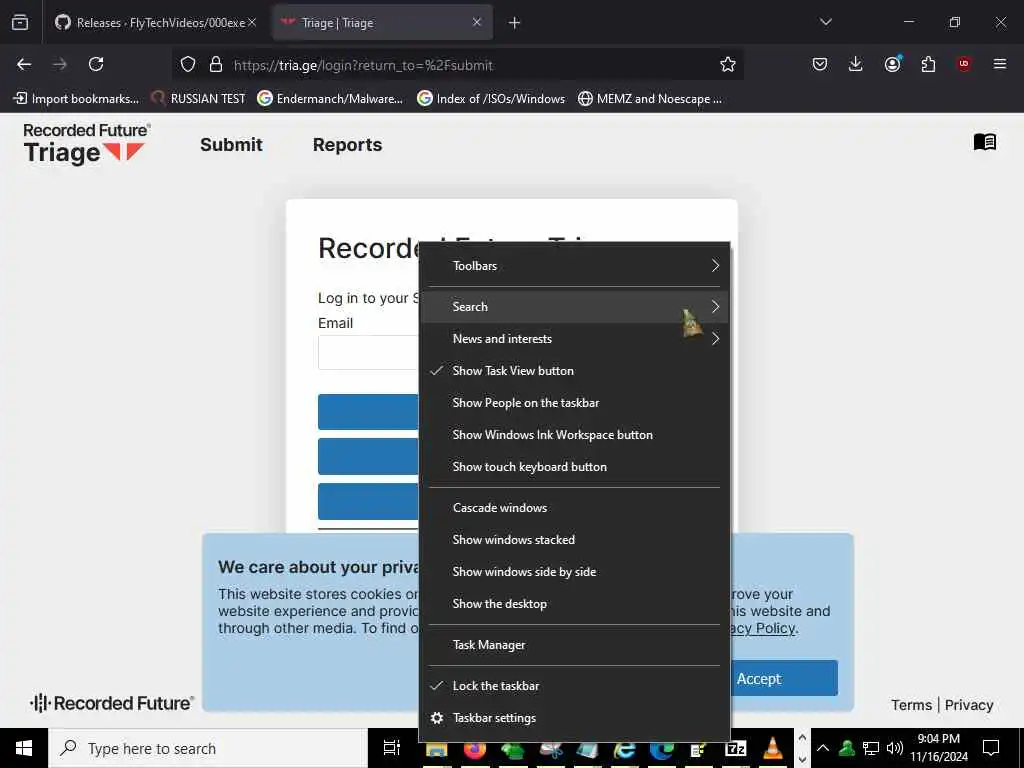This screenshot has height=768, width=1024.
Task: Open VLC media player from taskbar
Action: pyautogui.click(x=773, y=750)
